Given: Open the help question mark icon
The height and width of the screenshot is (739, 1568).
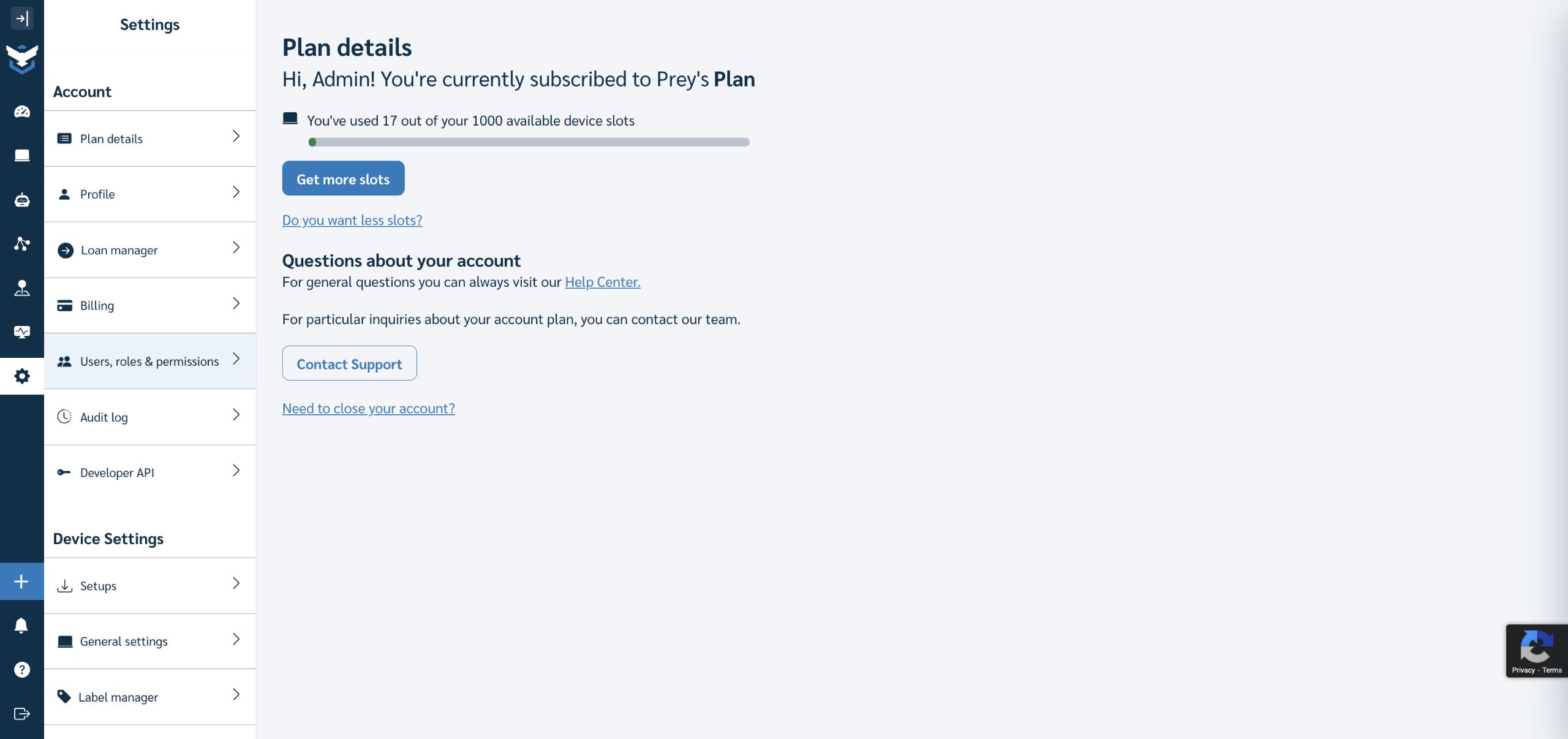Looking at the screenshot, I should (22, 670).
